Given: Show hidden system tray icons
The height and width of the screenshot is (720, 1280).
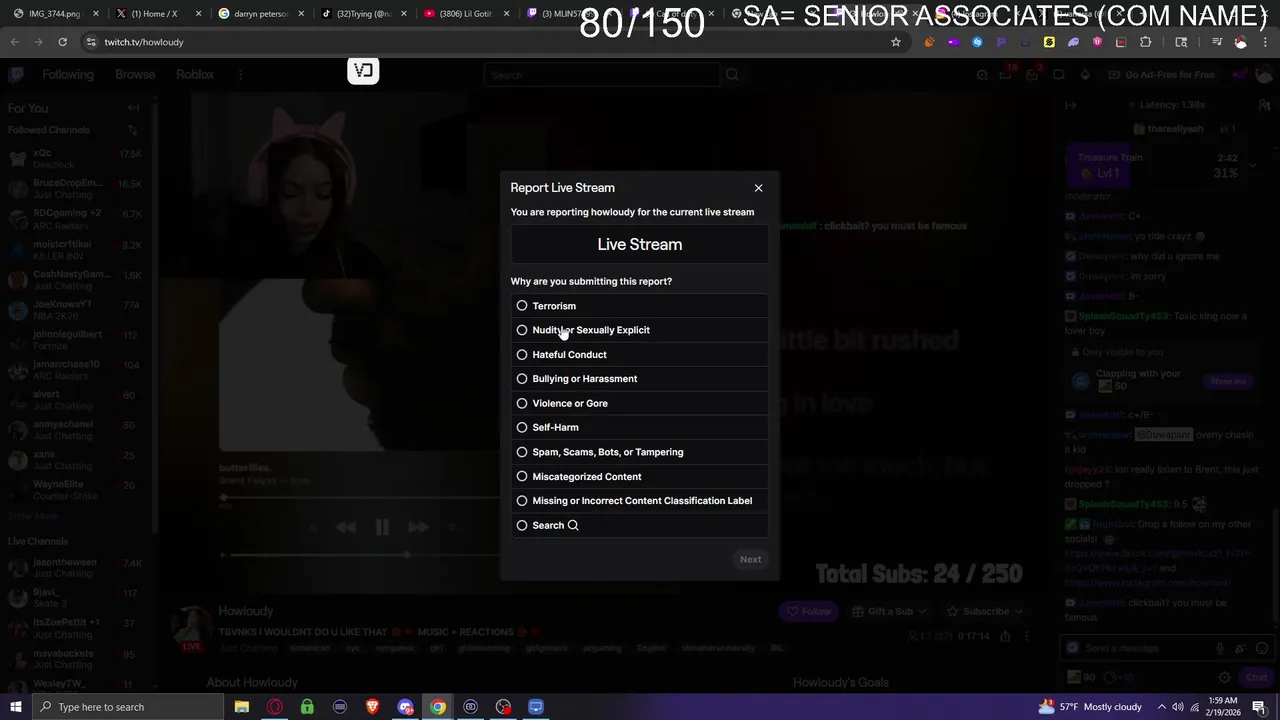Looking at the screenshot, I should click(1161, 707).
